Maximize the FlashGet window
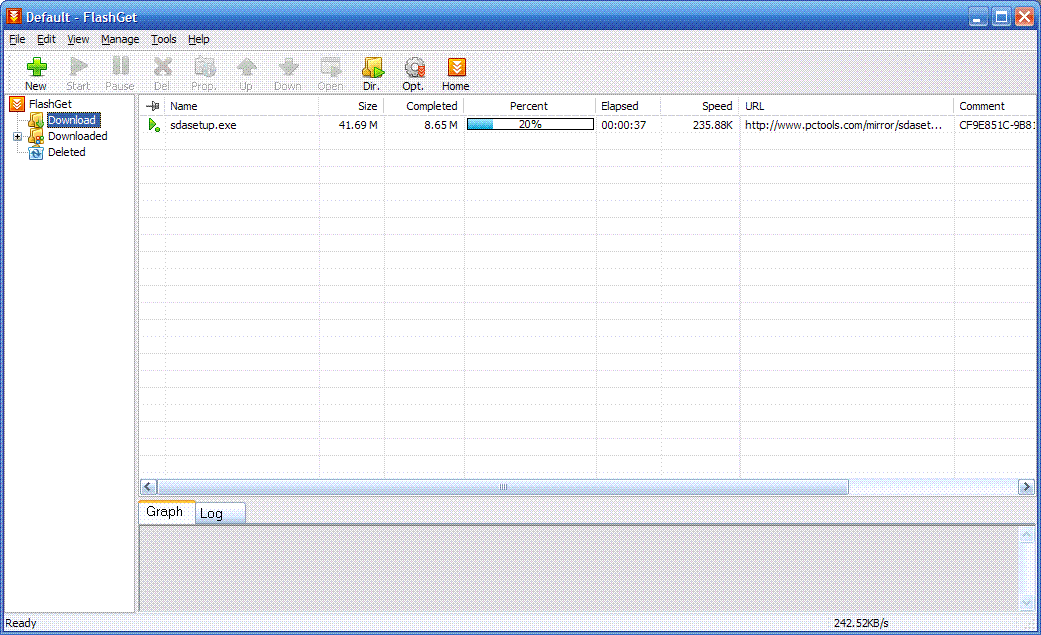The height and width of the screenshot is (635, 1041). tap(1001, 17)
